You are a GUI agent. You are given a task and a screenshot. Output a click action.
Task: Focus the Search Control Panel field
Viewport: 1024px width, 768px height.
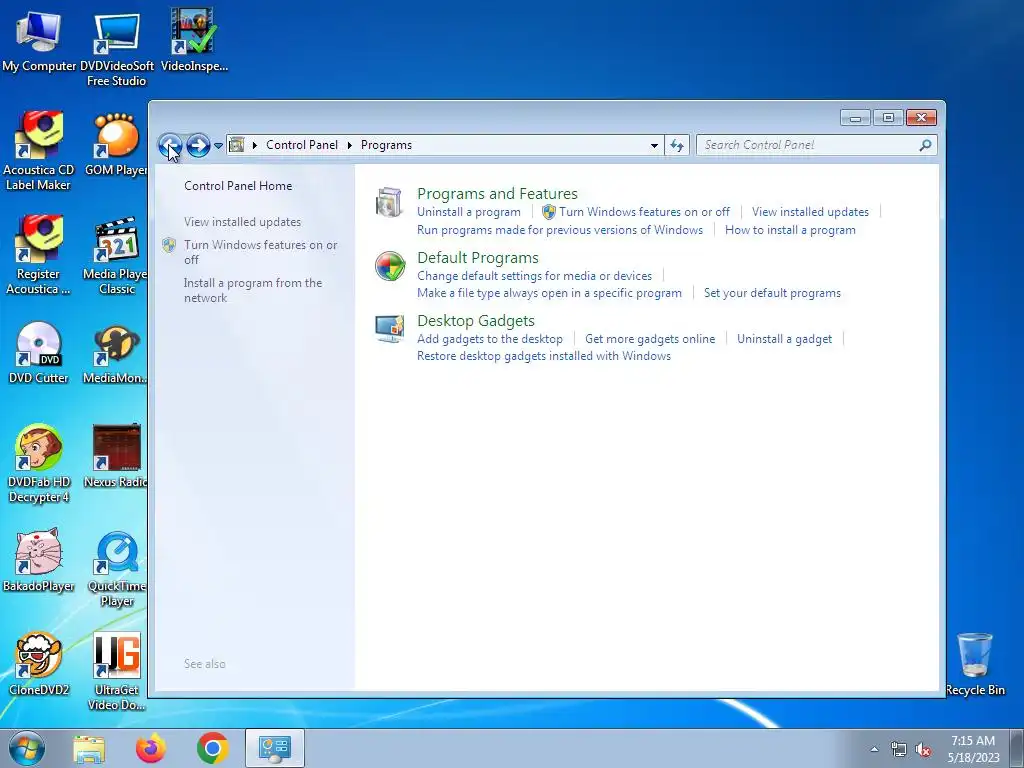tap(816, 145)
